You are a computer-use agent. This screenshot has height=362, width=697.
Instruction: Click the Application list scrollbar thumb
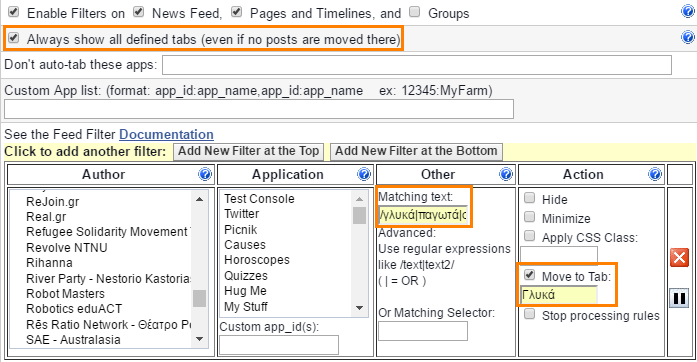click(360, 215)
